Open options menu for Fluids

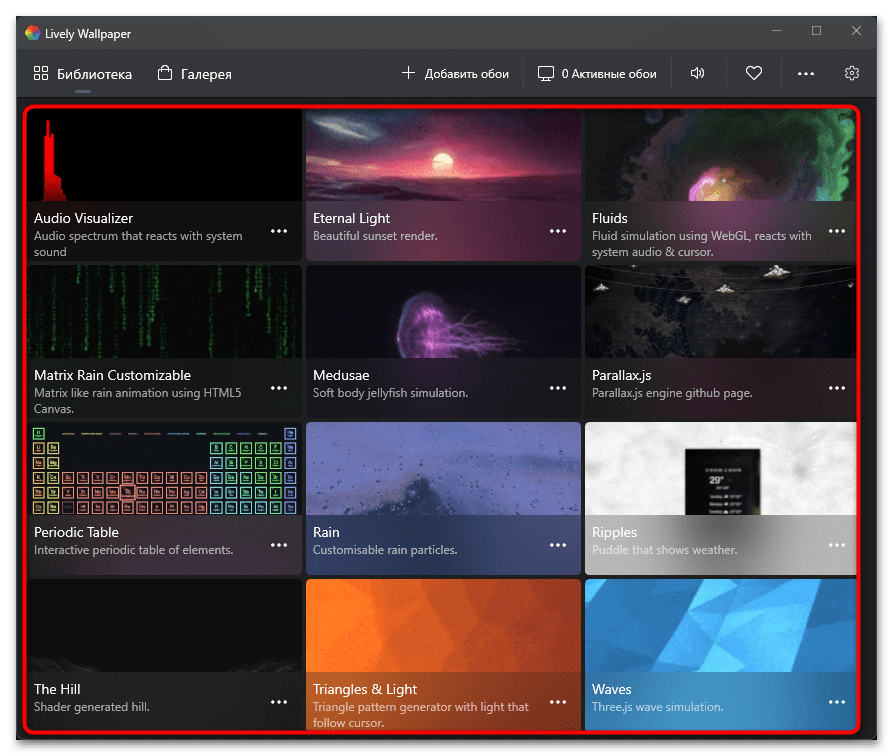tap(837, 231)
